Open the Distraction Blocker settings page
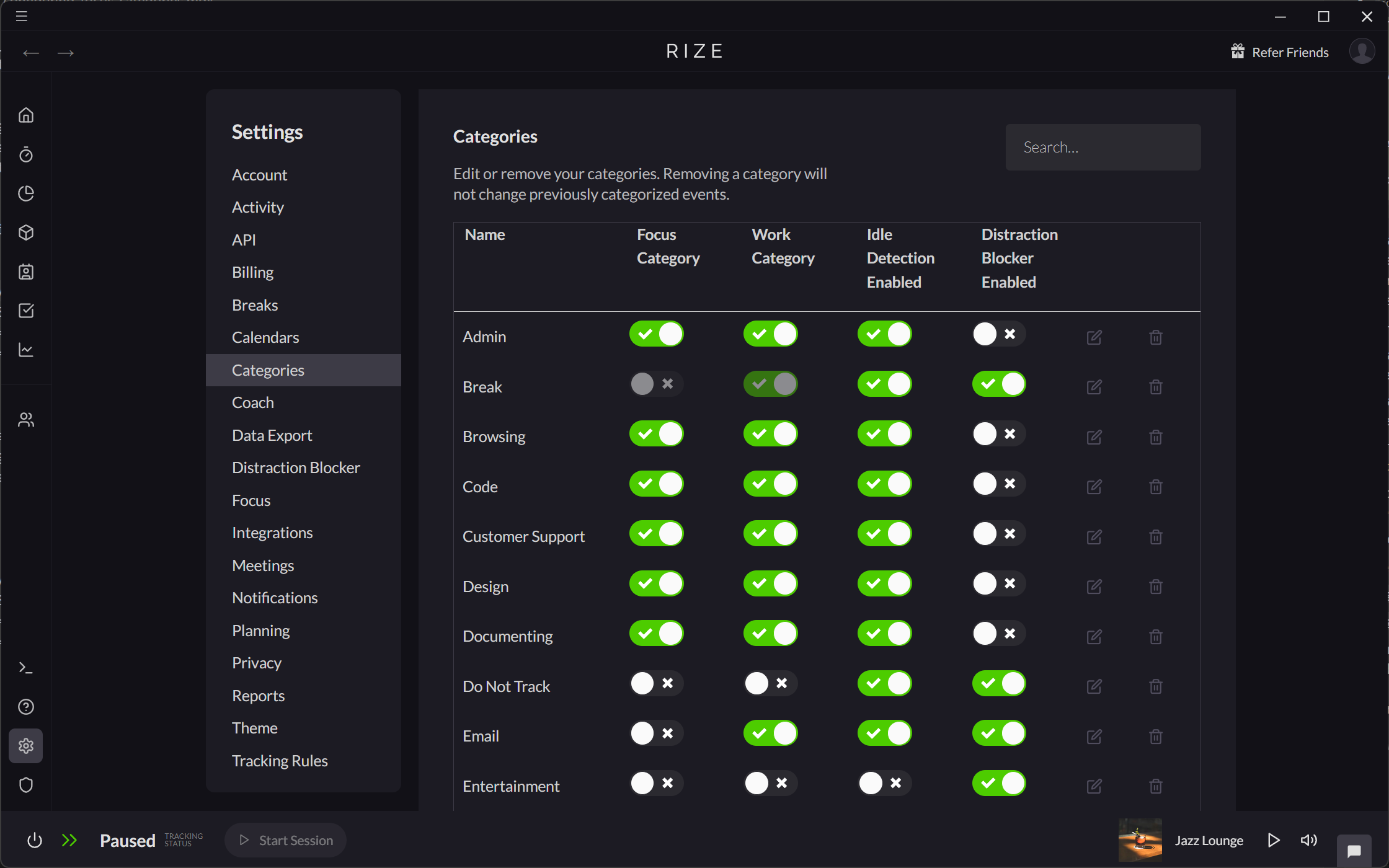The width and height of the screenshot is (1389, 868). [x=296, y=467]
